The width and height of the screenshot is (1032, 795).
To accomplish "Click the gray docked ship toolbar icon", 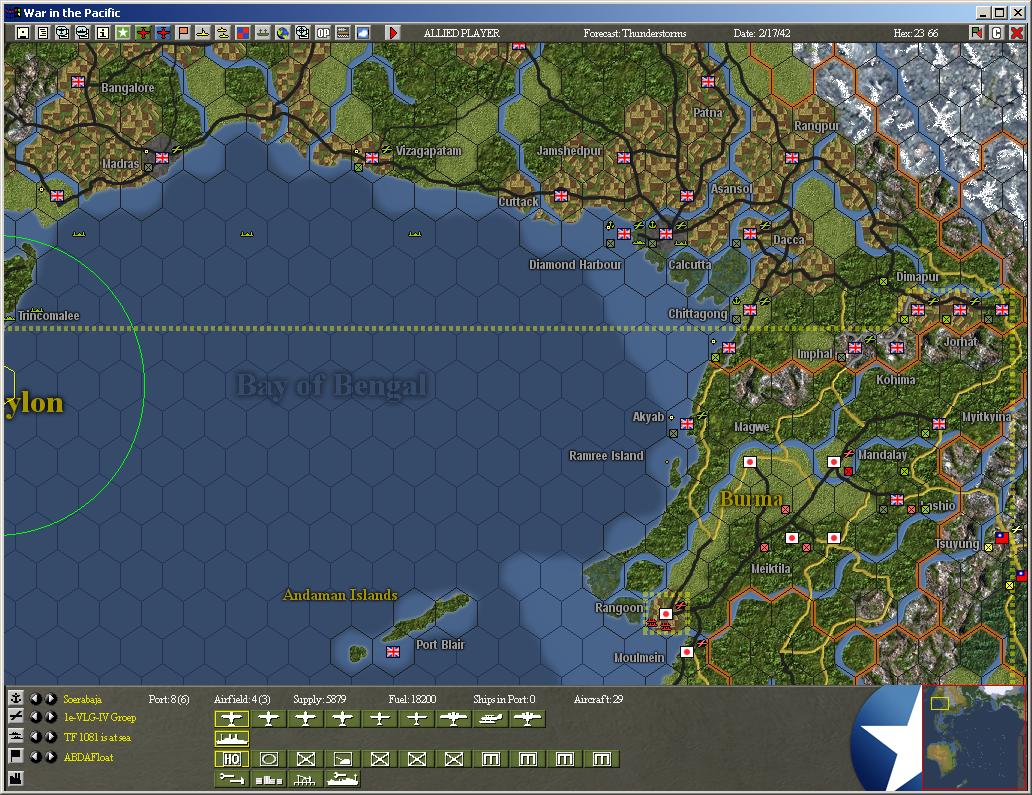I will coord(263,32).
